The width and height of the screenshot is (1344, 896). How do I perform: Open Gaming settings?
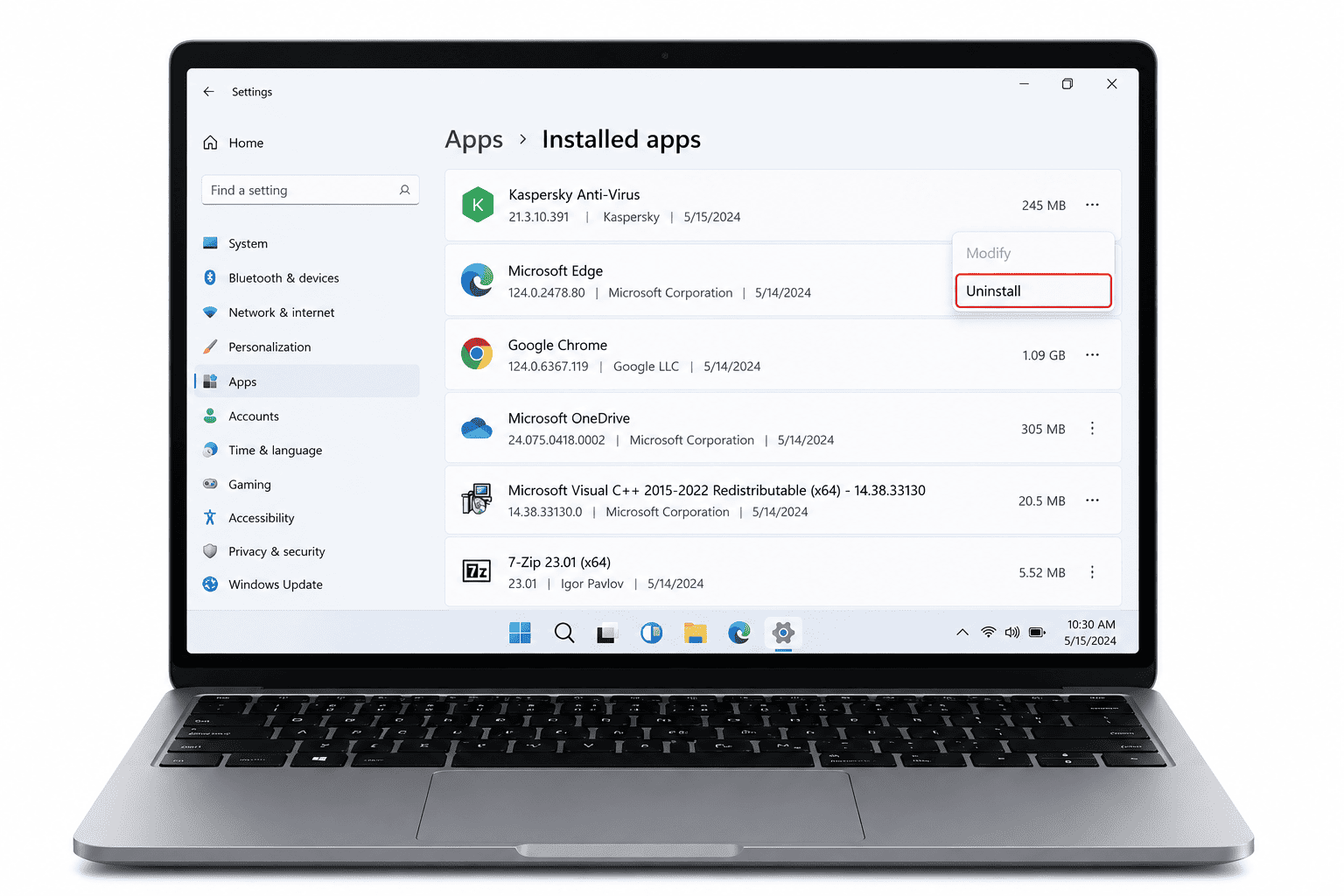[306, 484]
